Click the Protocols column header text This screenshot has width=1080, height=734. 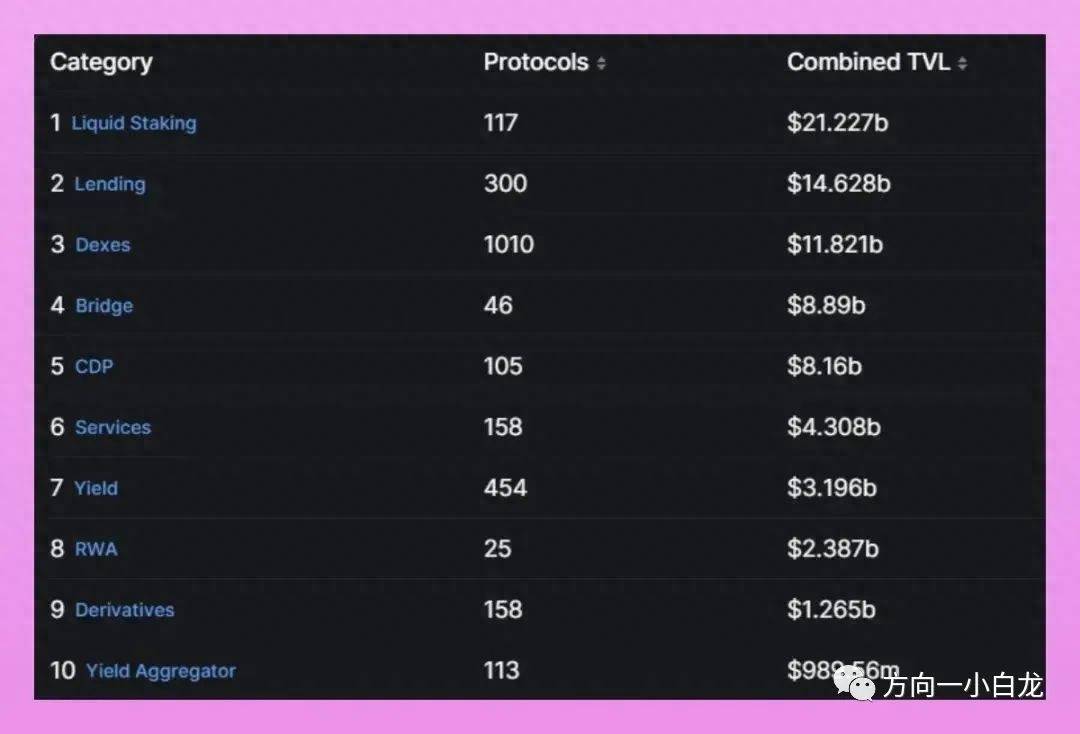pos(536,63)
